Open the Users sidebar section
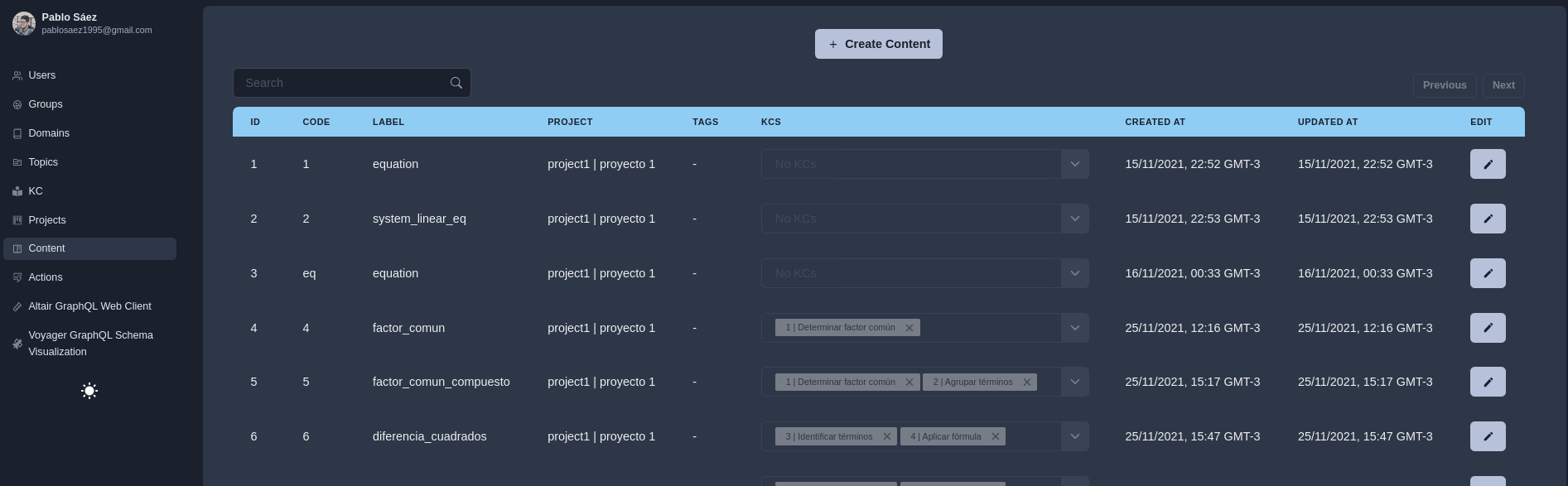Screen dimensions: 1568x486 41,75
